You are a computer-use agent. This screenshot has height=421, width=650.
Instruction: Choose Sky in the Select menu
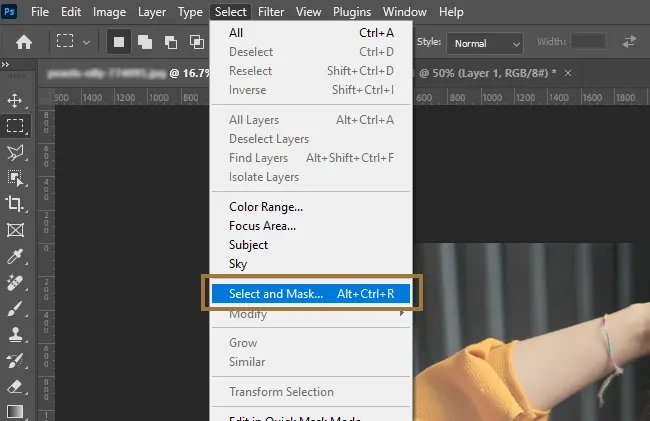point(311,264)
